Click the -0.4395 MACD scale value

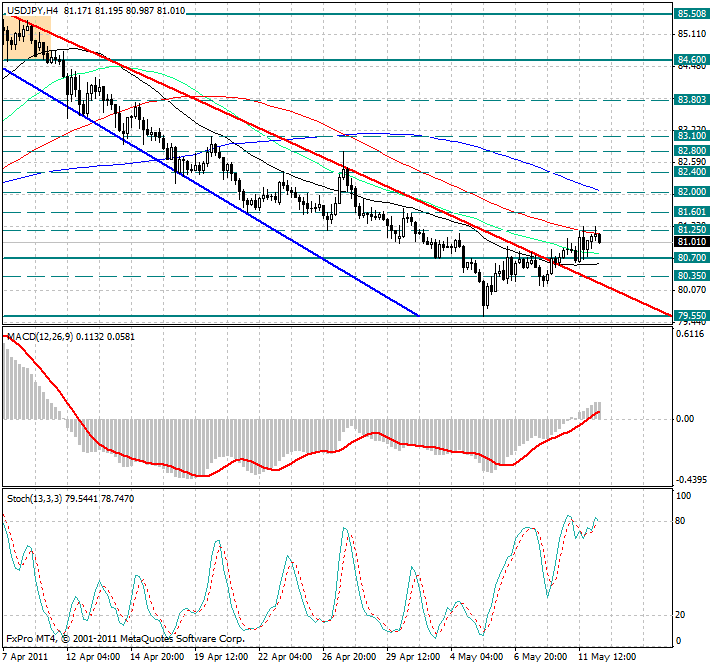coord(691,480)
